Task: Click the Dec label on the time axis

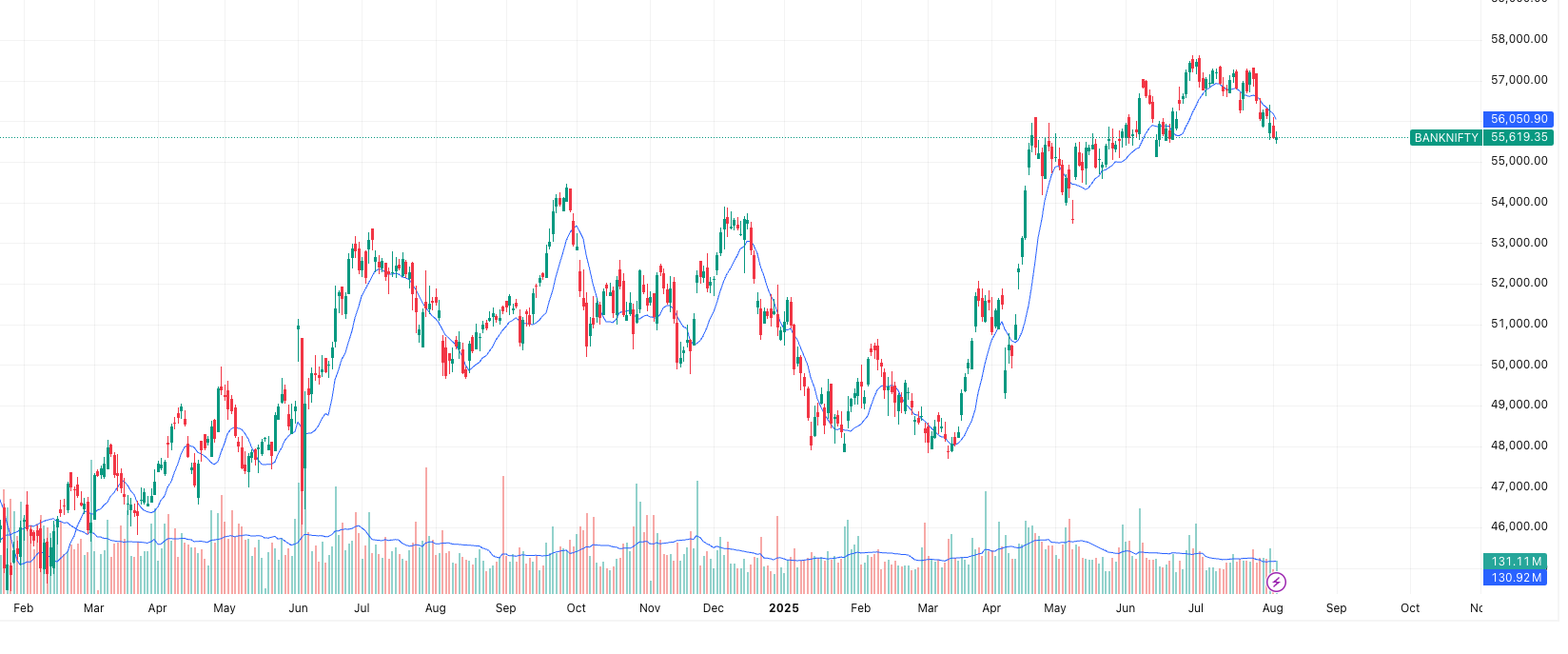Action: click(x=714, y=608)
